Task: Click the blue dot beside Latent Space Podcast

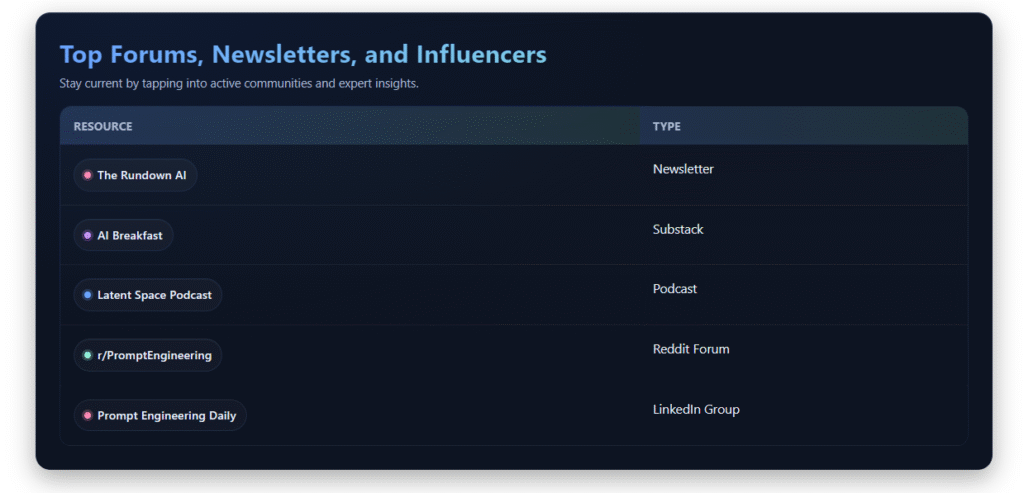Action: click(x=87, y=295)
